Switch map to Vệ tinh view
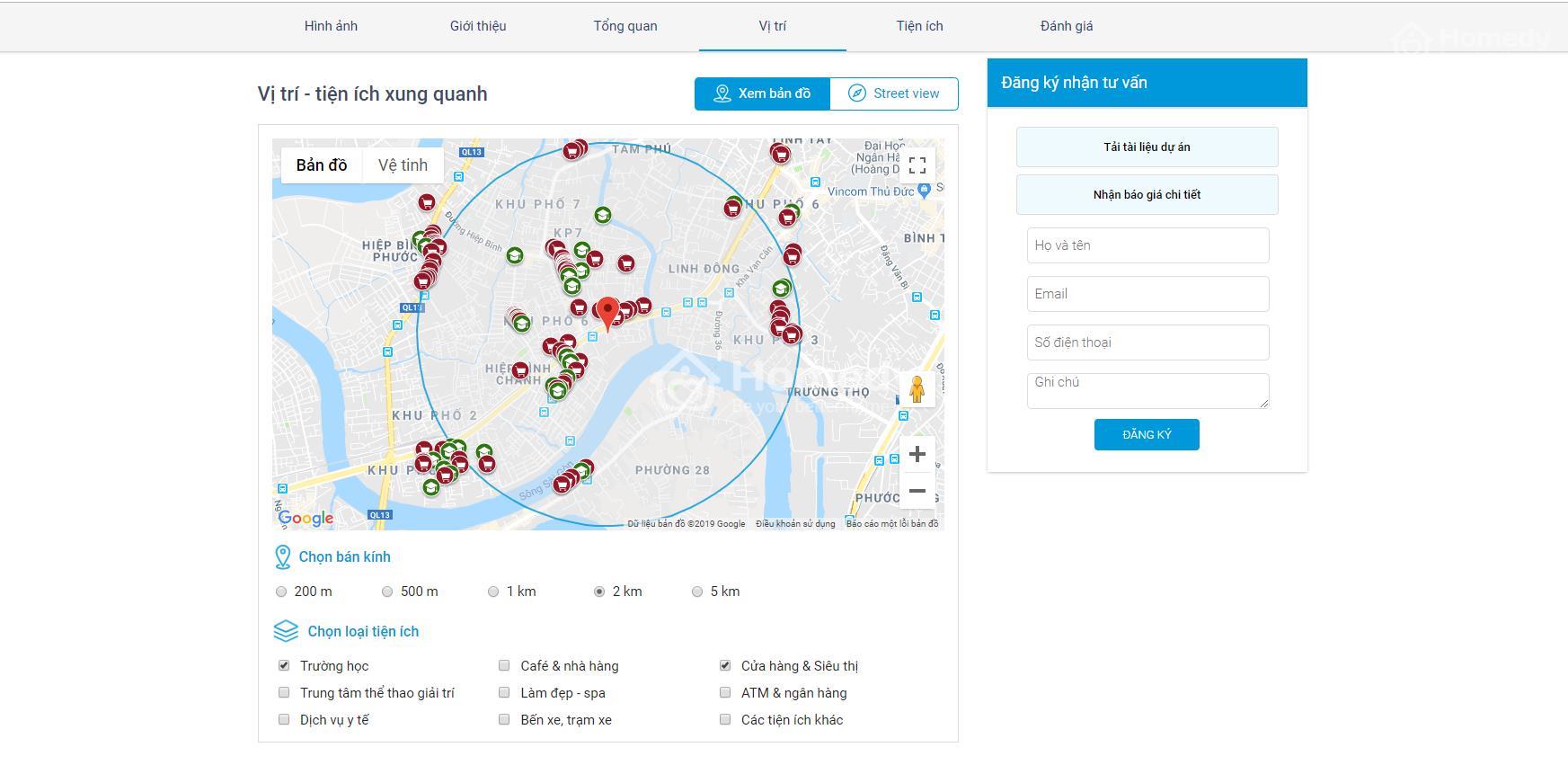The height and width of the screenshot is (765, 1568). coord(403,165)
